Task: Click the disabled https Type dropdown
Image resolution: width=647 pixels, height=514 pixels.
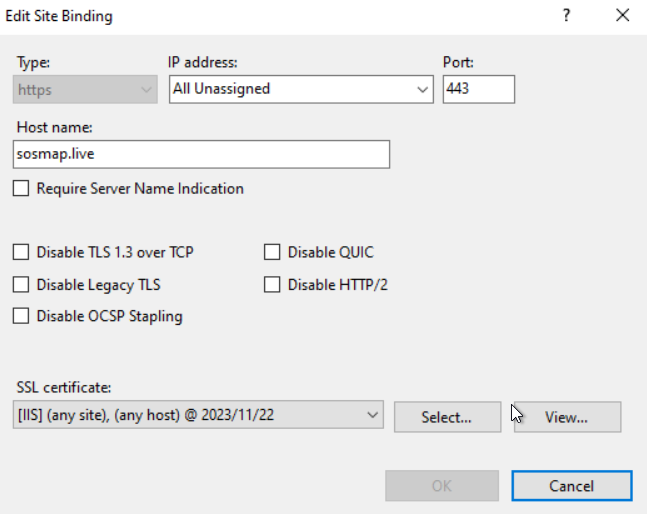Action: 85,89
